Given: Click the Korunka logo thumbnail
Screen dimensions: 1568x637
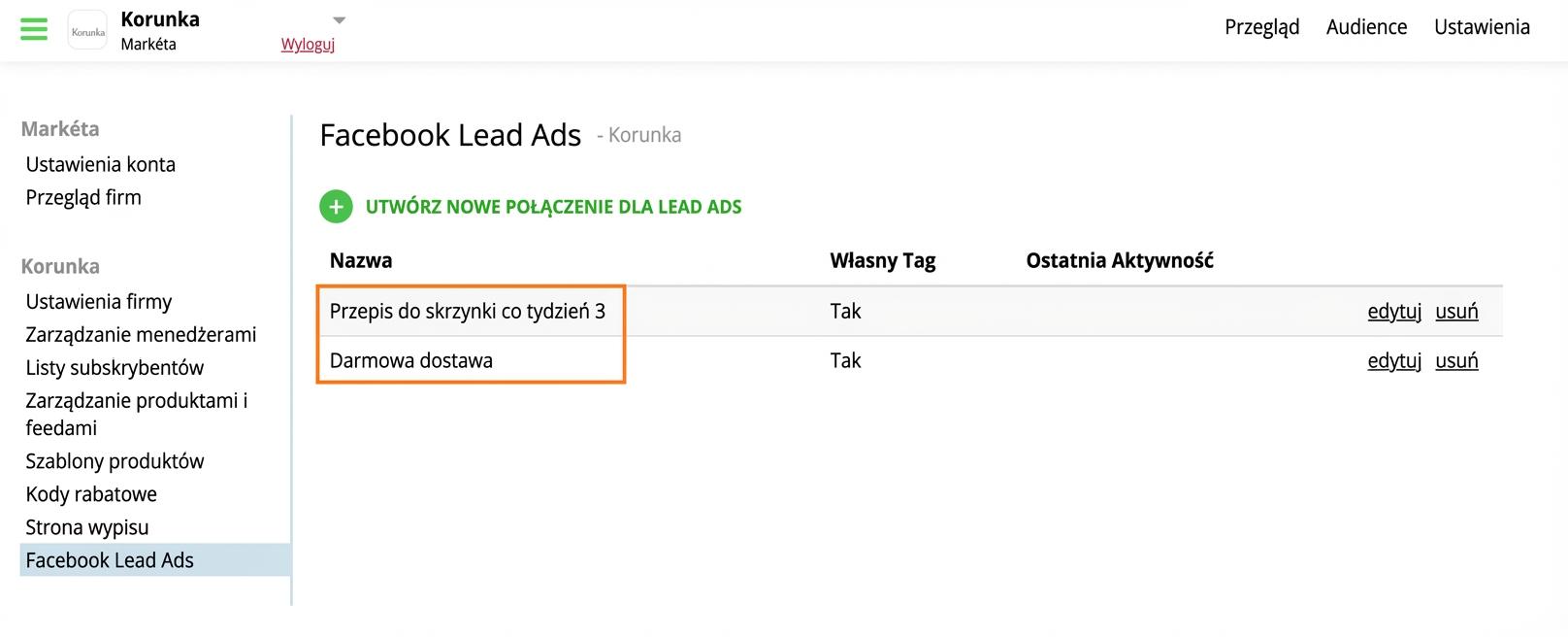Looking at the screenshot, I should point(87,30).
